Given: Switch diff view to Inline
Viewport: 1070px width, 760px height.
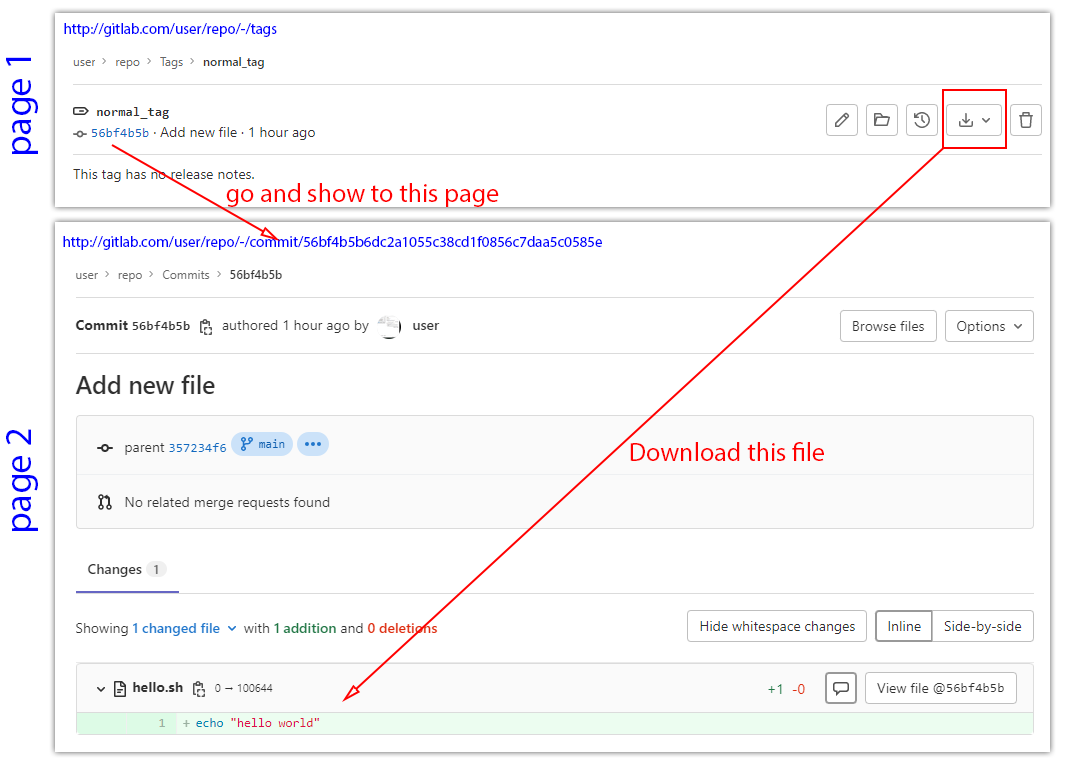Looking at the screenshot, I should tap(904, 626).
